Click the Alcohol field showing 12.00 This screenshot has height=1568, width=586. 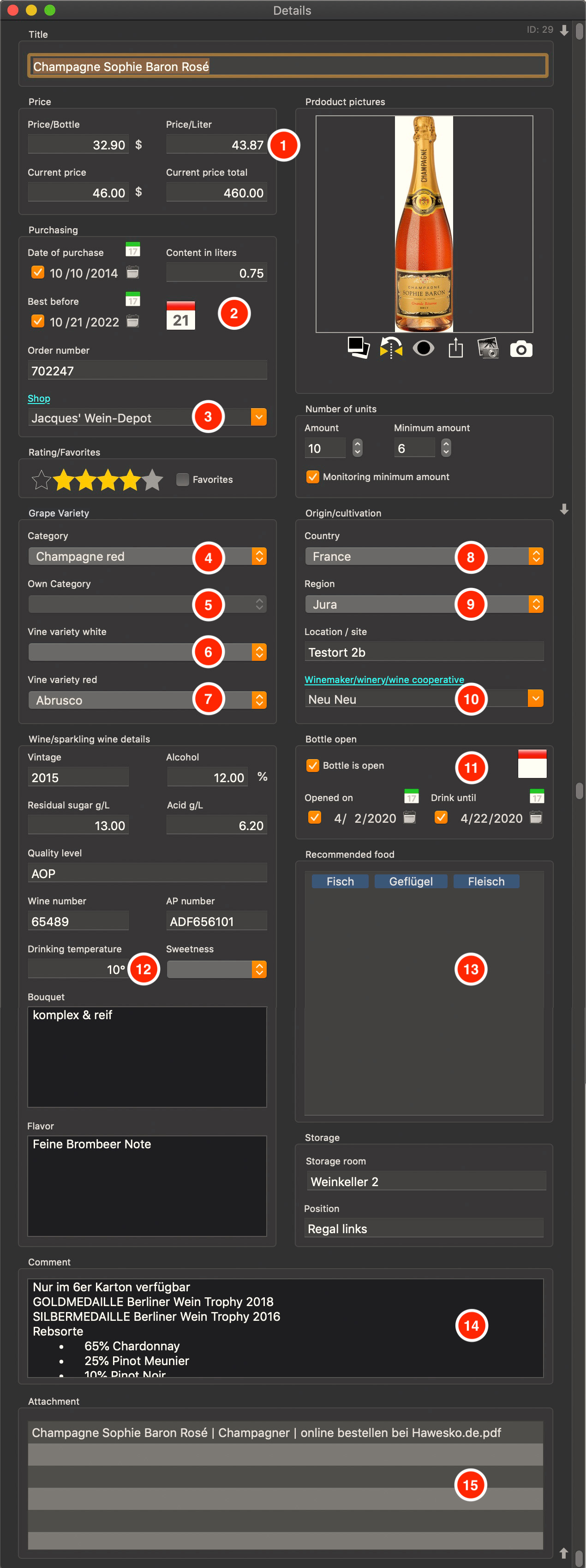coord(208,777)
